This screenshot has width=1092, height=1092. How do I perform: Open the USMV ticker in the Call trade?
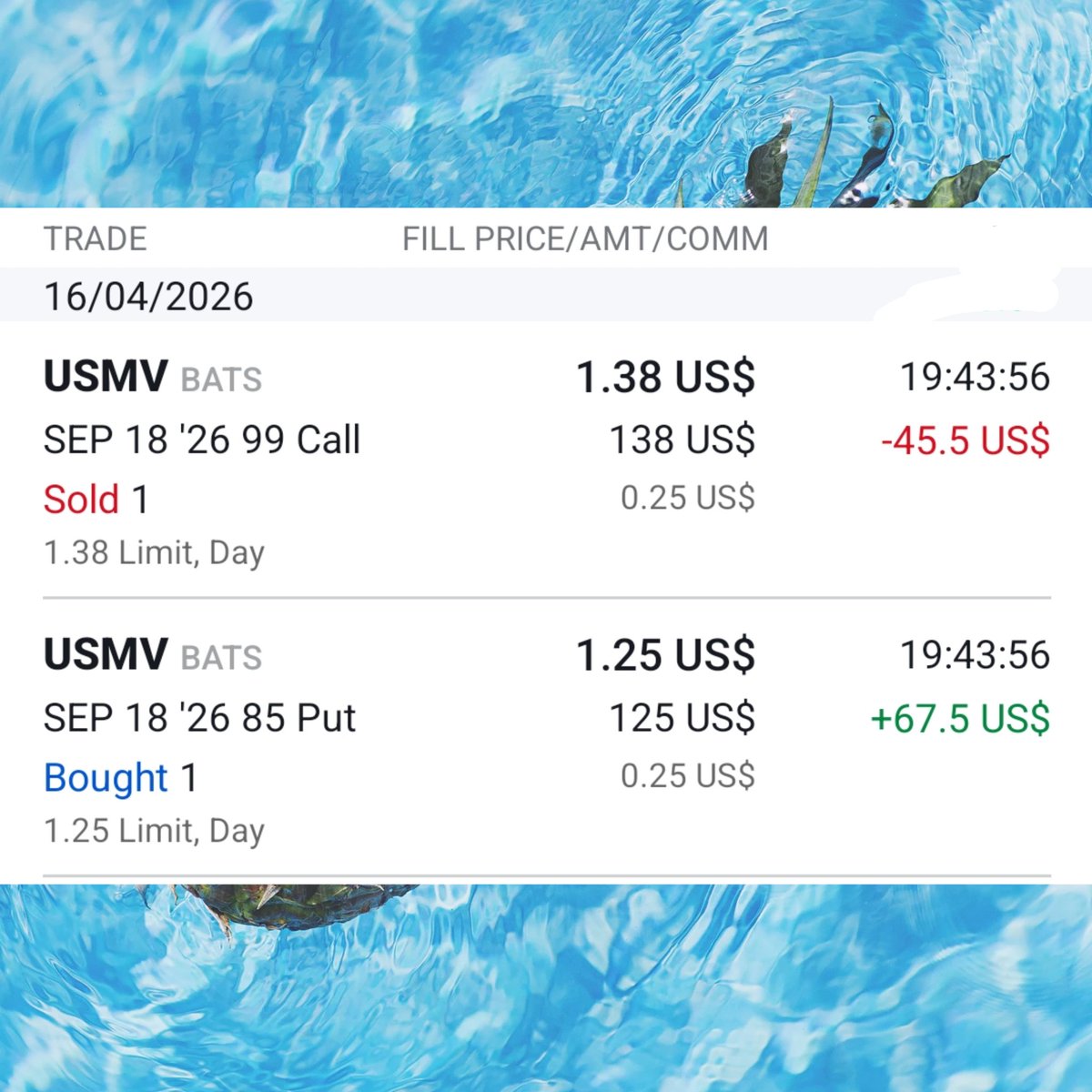pos(106,377)
